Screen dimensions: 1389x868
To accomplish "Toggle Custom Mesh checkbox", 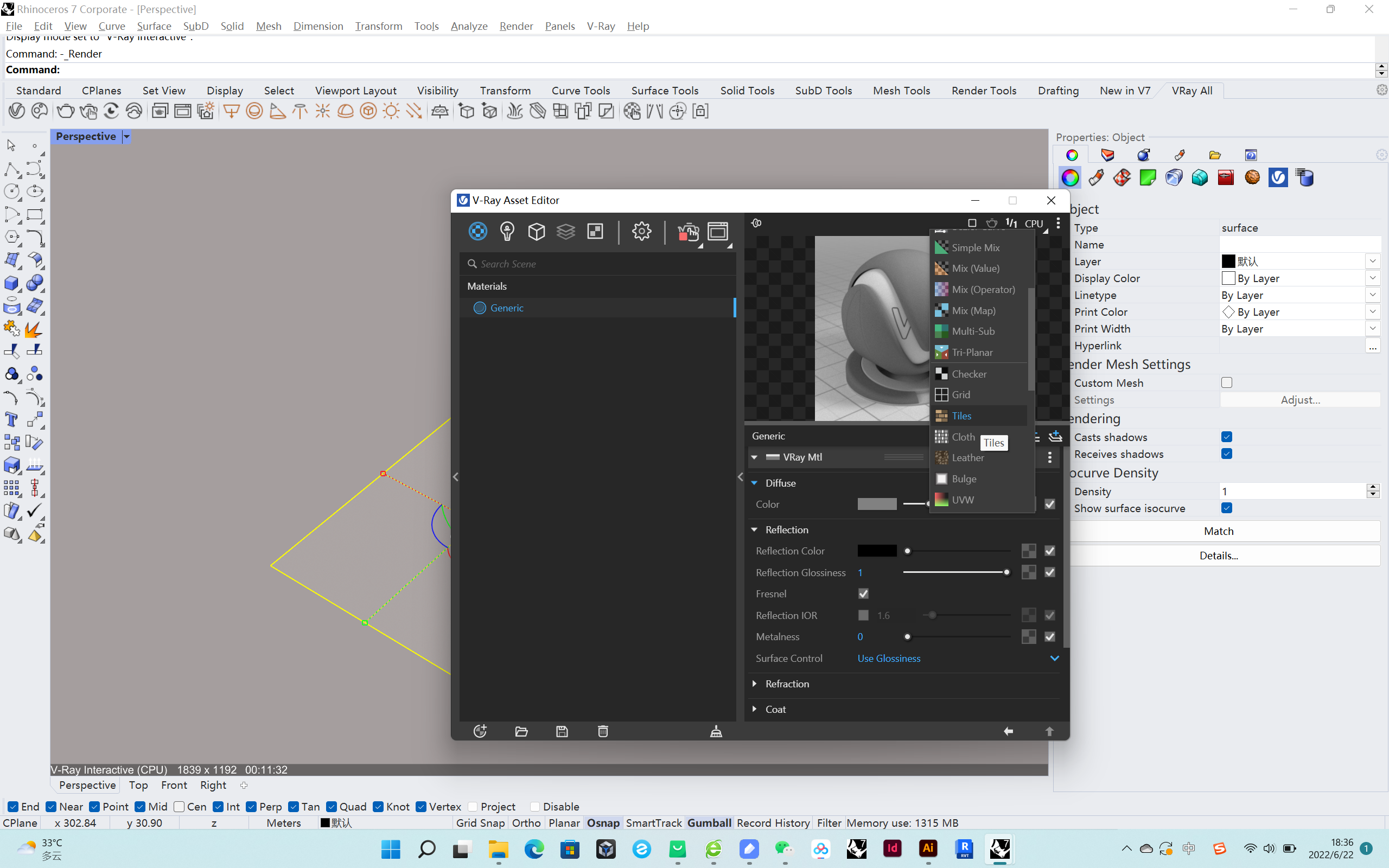I will (1227, 382).
